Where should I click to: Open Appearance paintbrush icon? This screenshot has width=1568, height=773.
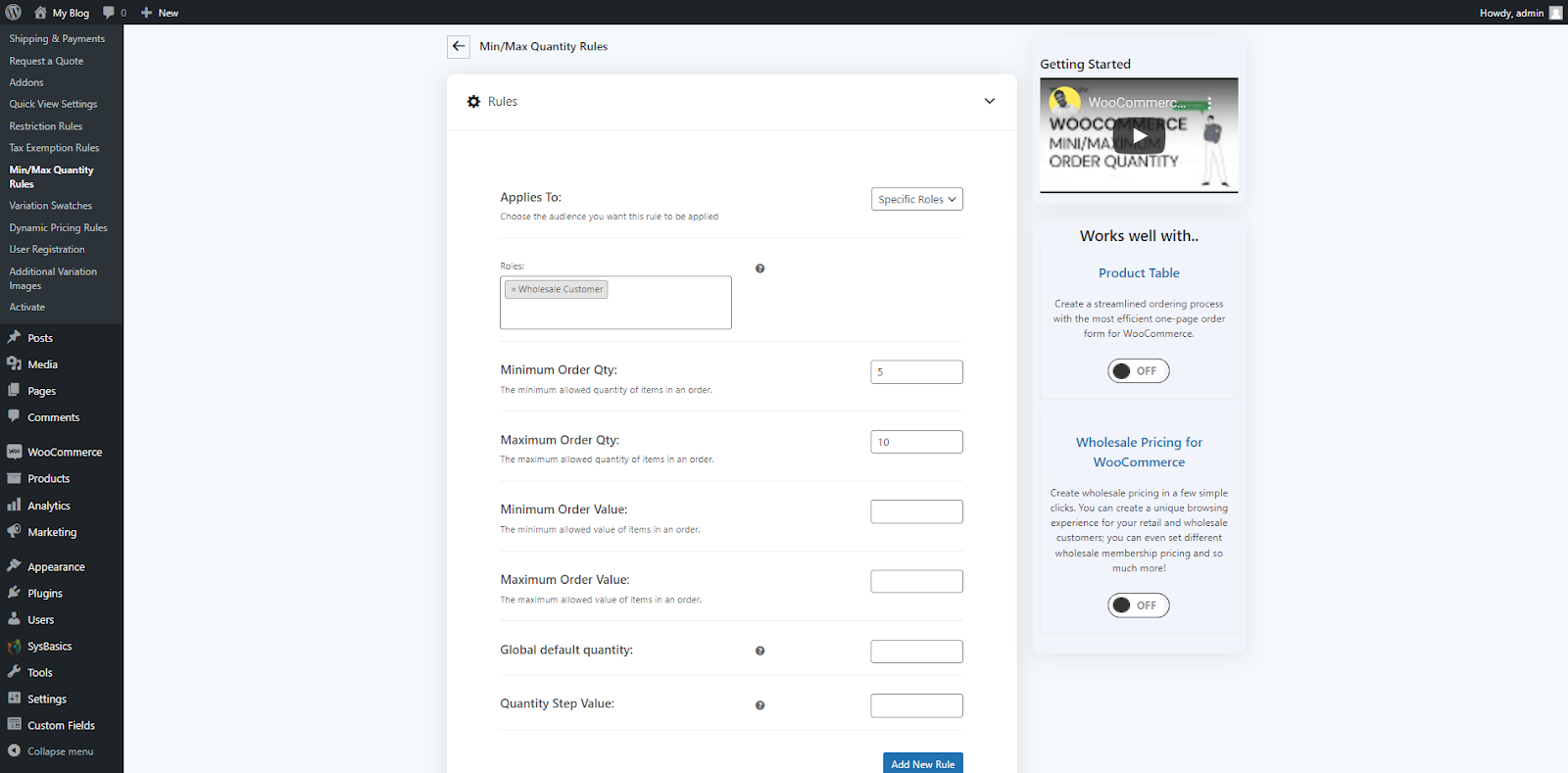click(x=14, y=566)
